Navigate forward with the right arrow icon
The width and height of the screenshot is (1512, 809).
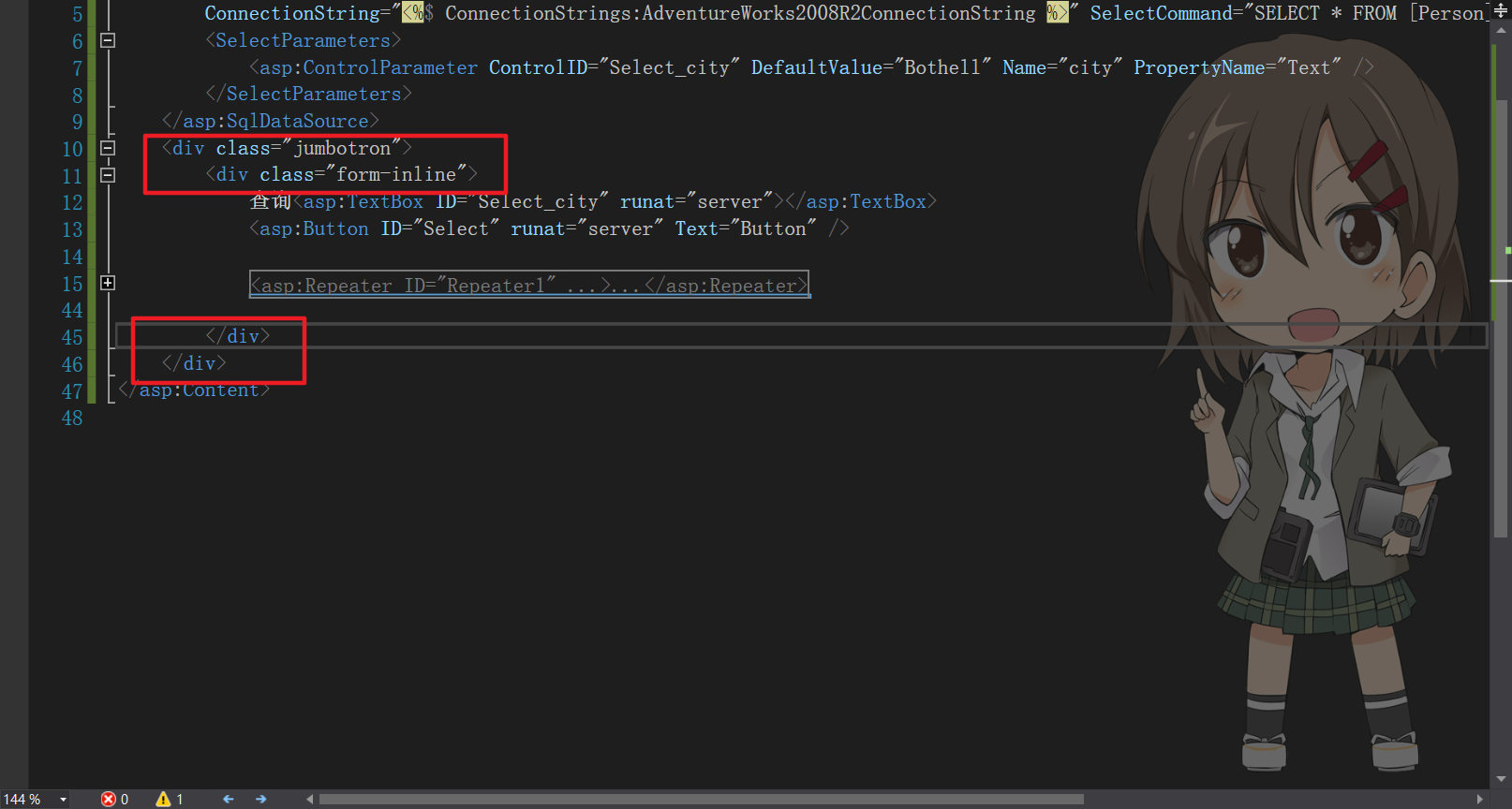[260, 799]
